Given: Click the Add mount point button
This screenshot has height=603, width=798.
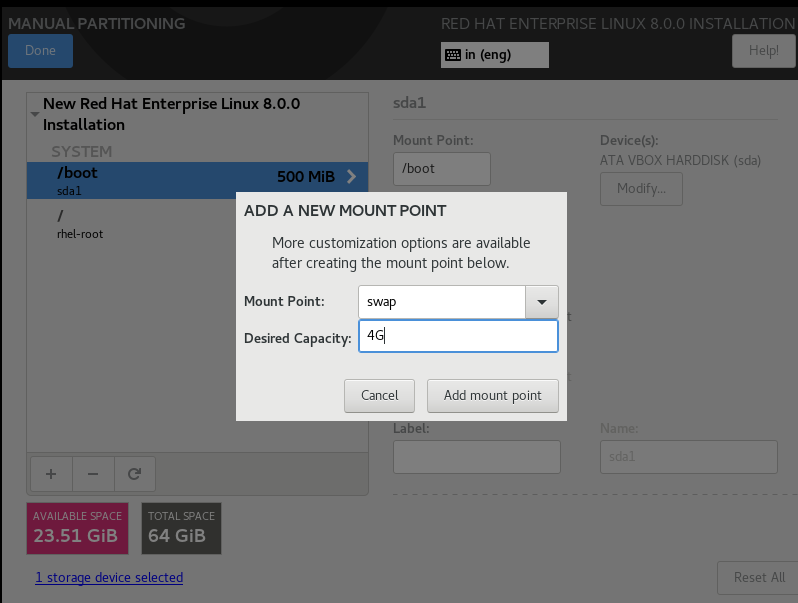Looking at the screenshot, I should point(493,395).
